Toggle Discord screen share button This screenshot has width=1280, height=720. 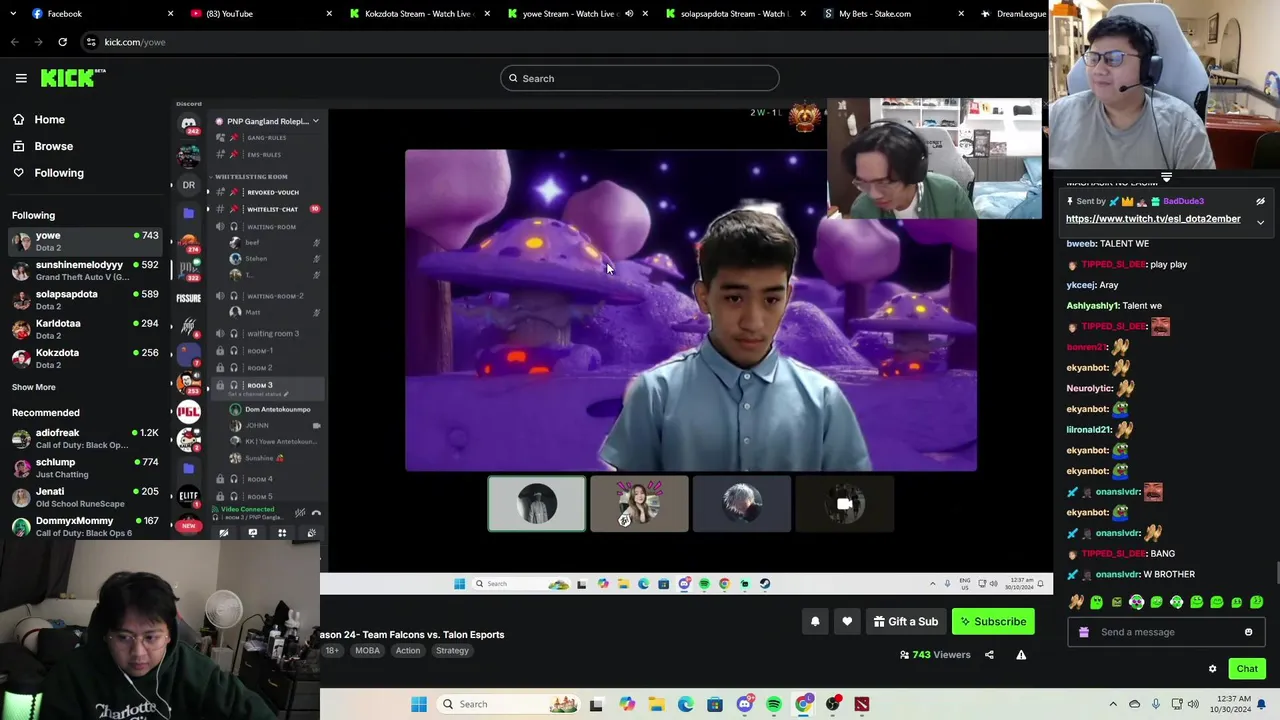point(253,533)
